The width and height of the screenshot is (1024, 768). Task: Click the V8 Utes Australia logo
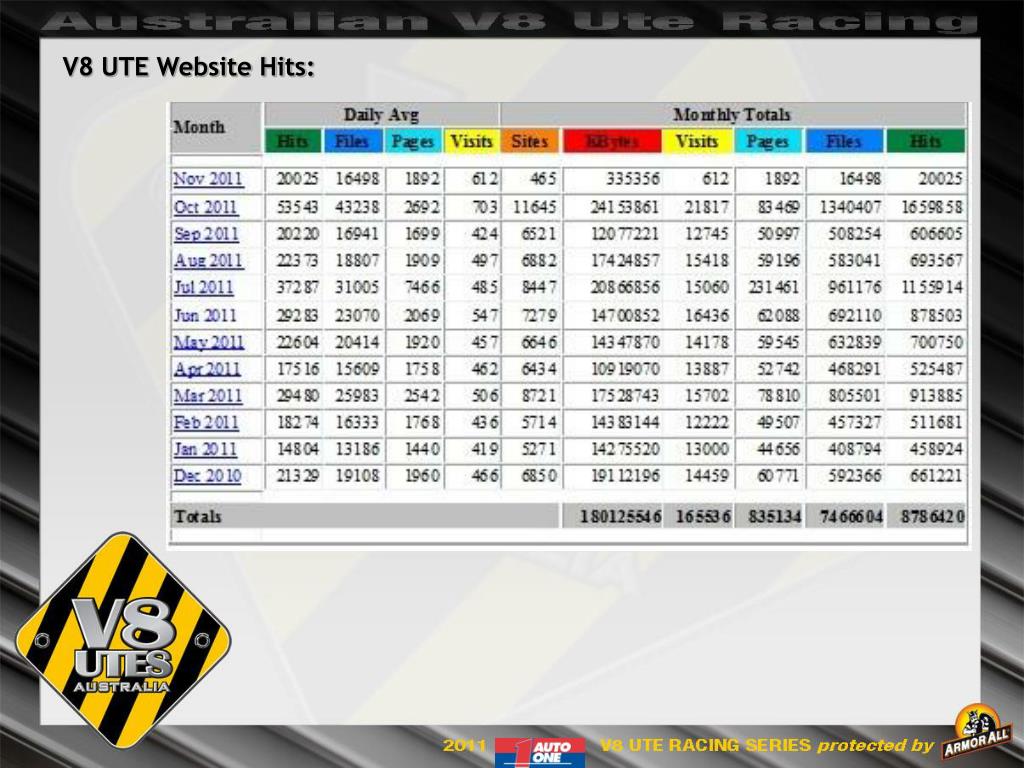point(123,640)
